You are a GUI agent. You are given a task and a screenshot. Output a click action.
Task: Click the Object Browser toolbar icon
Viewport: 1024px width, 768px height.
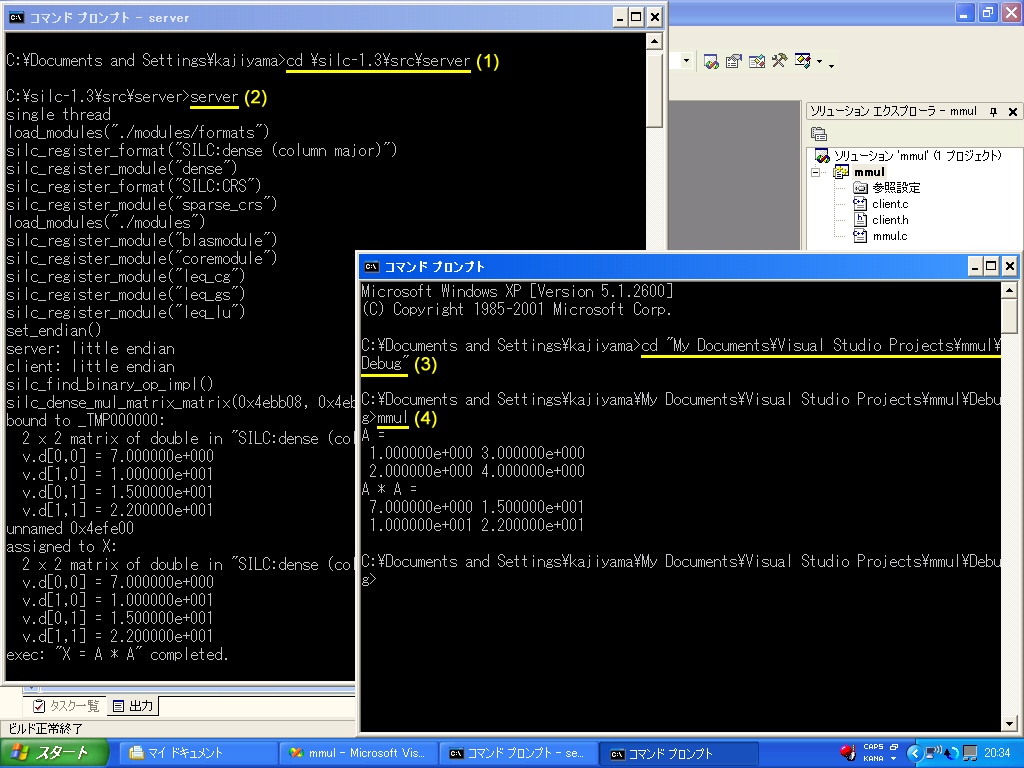pyautogui.click(x=757, y=61)
